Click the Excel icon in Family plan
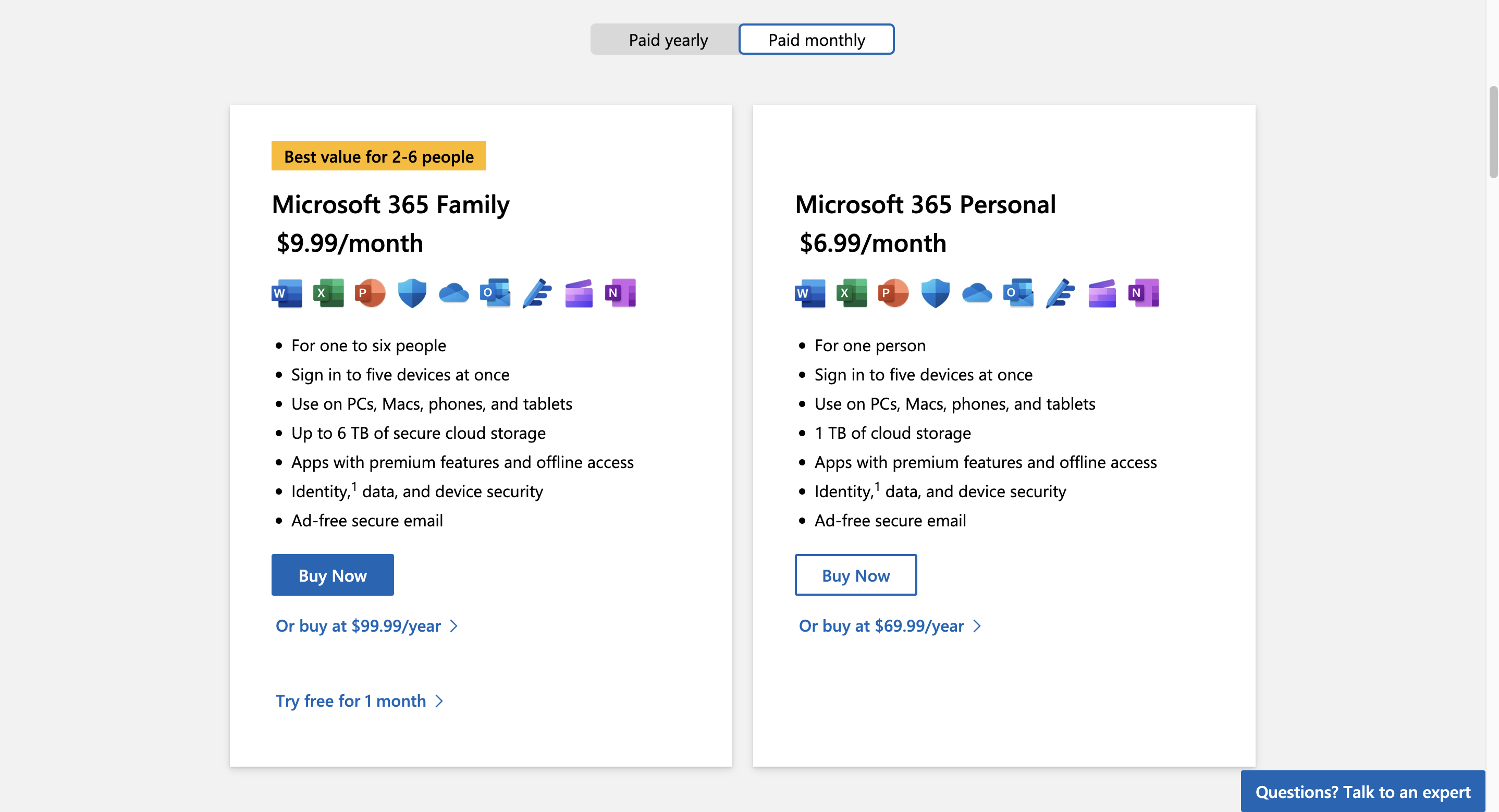This screenshot has height=812, width=1499. coord(328,293)
